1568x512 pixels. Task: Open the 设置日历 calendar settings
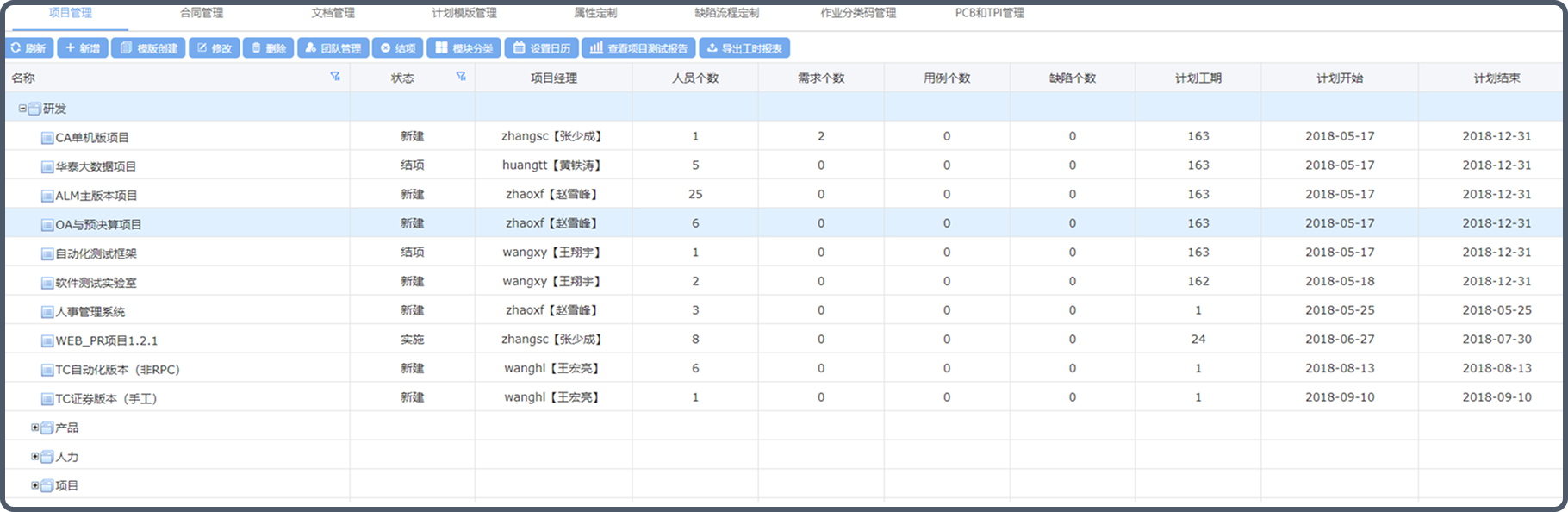click(x=542, y=48)
